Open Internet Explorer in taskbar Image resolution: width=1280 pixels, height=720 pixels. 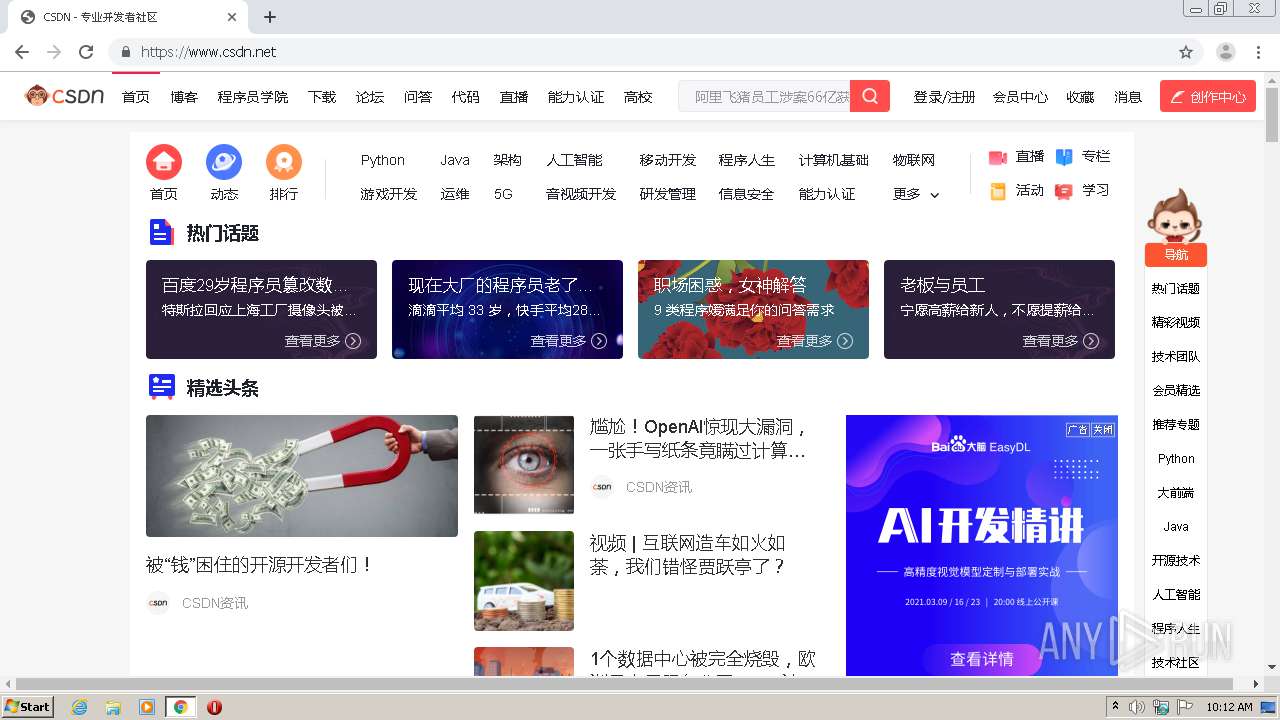click(79, 707)
